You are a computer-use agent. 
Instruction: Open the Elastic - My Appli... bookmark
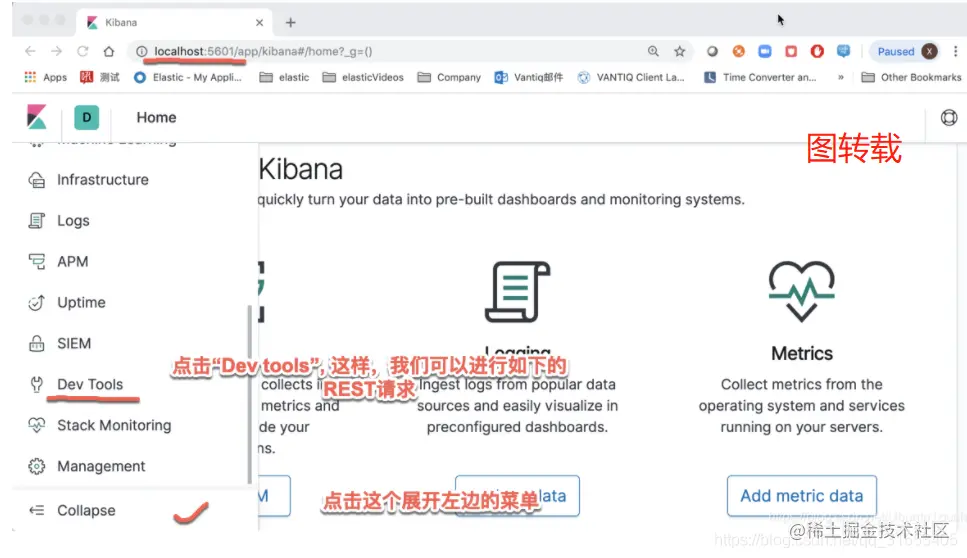(x=187, y=77)
